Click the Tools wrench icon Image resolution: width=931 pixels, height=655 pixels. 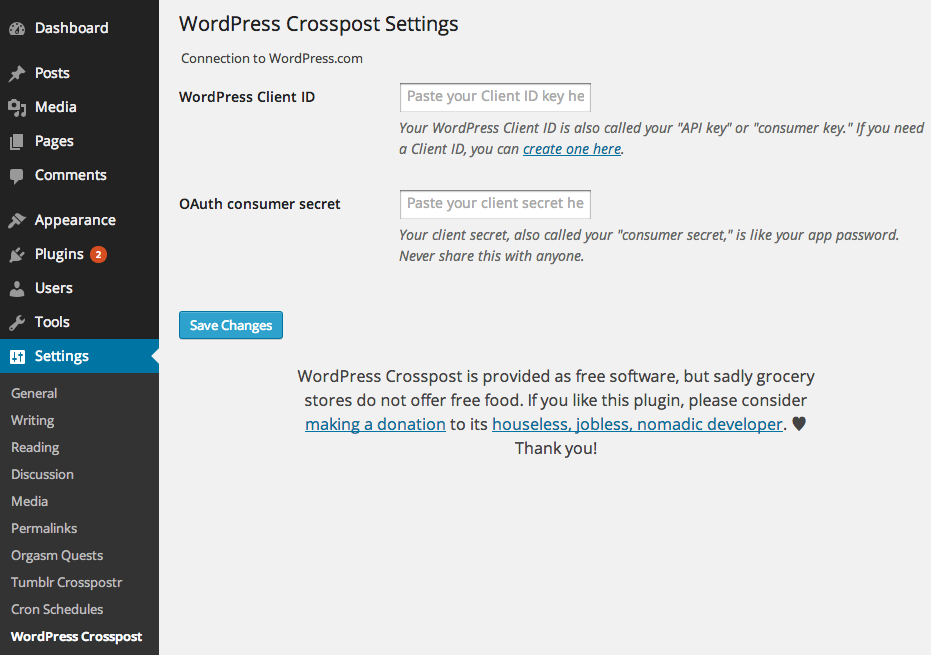tap(17, 322)
